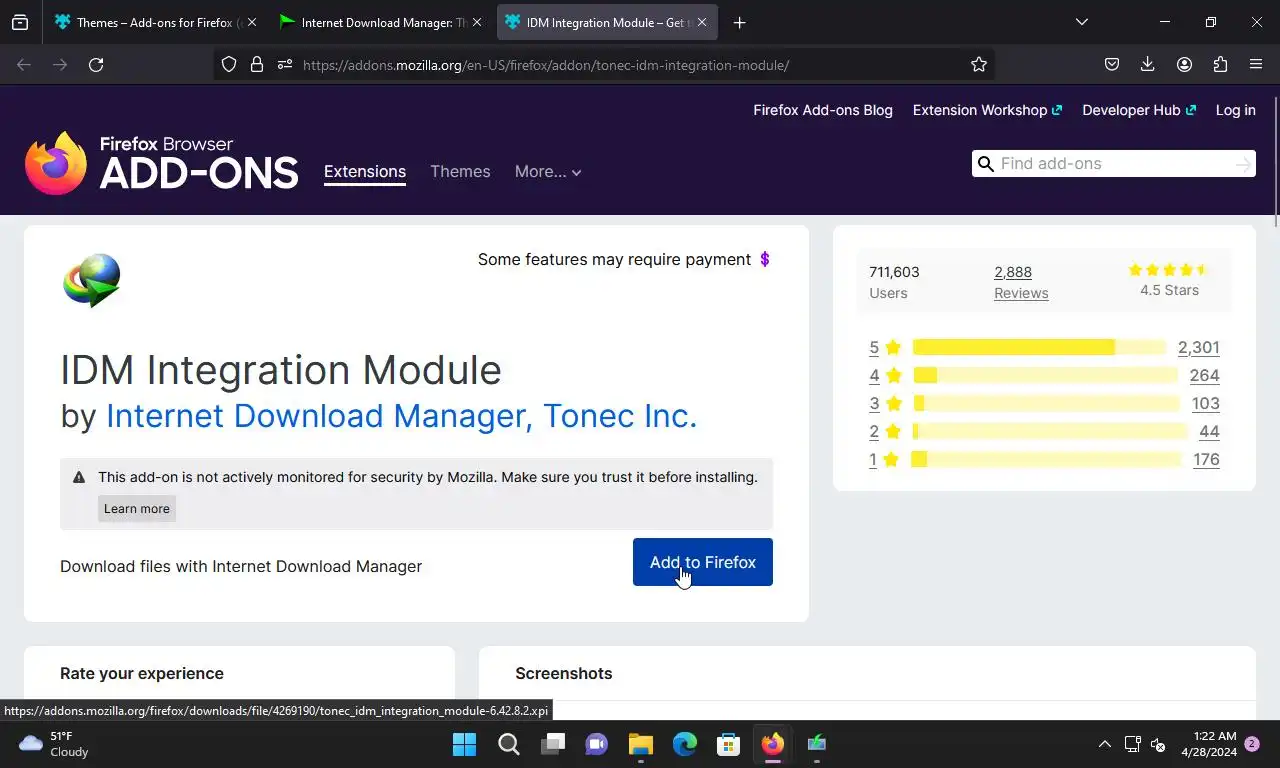Open File Explorer from the taskbar
Viewport: 1280px width, 768px height.
point(640,744)
